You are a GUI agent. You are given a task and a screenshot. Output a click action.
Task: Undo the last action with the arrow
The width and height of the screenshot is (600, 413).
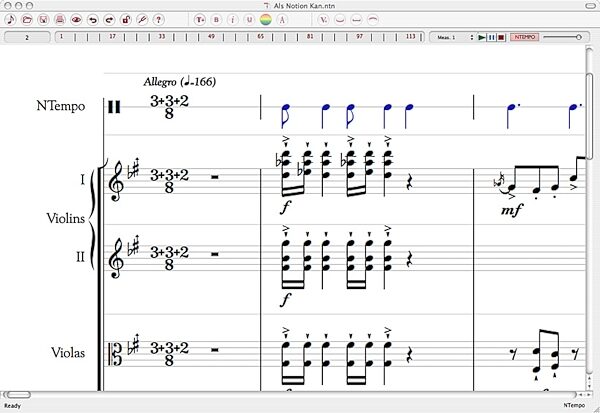tap(93, 20)
